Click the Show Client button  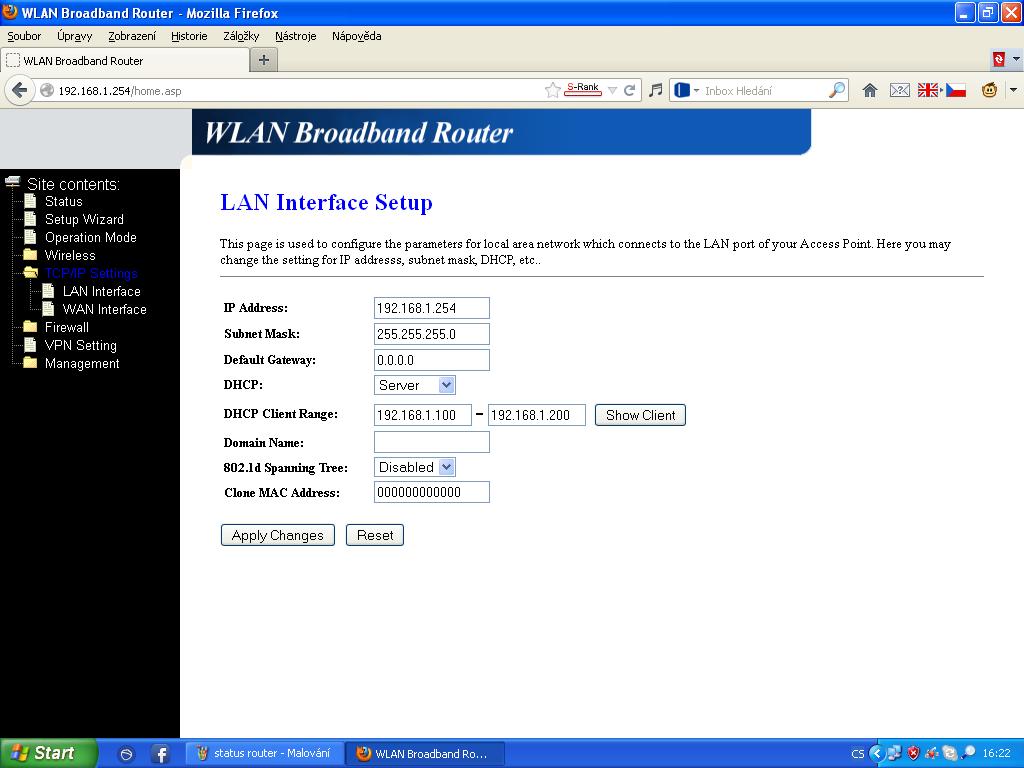coord(640,415)
